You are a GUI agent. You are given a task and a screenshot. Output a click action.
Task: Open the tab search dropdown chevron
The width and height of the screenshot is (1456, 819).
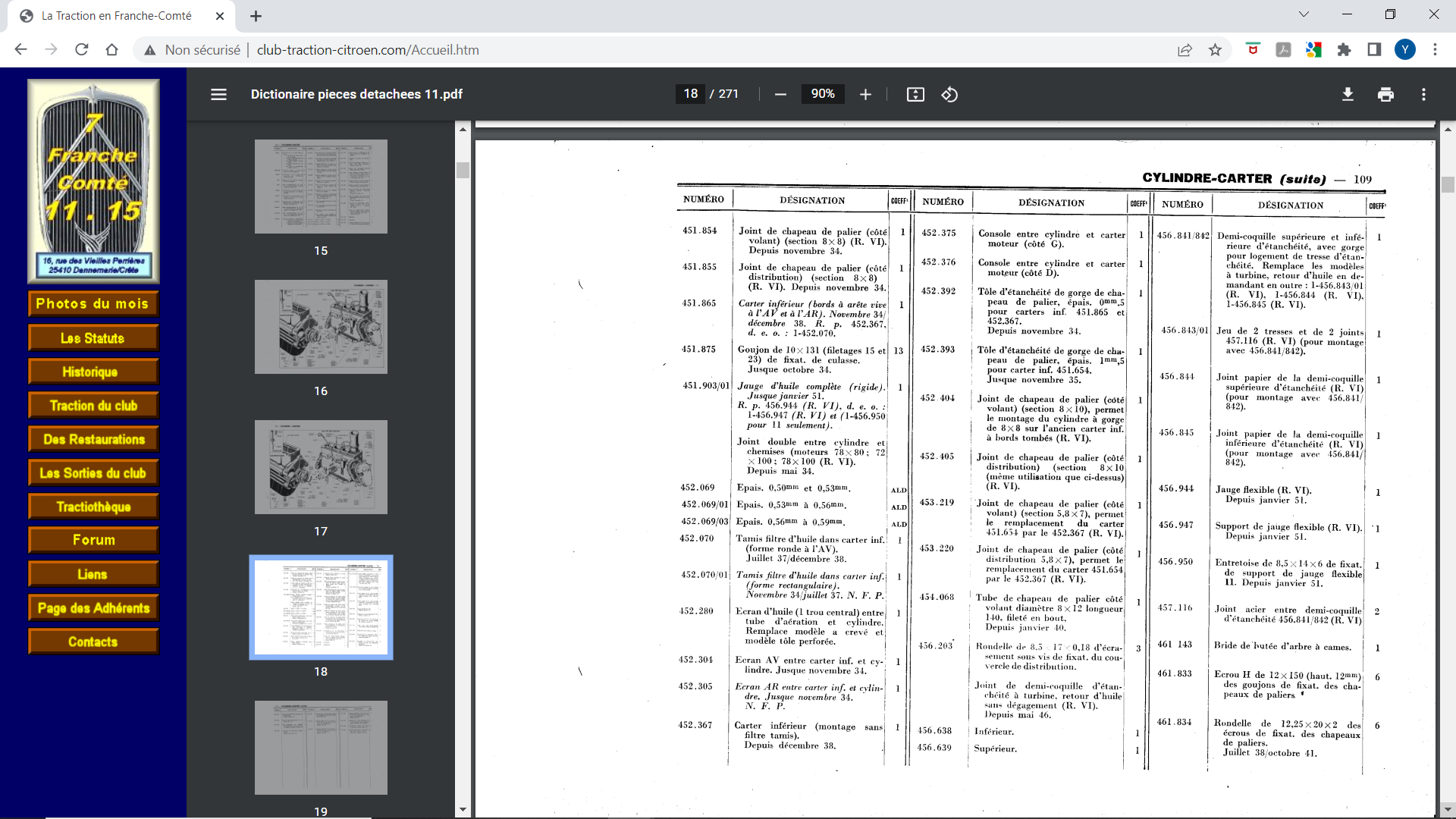tap(1304, 14)
